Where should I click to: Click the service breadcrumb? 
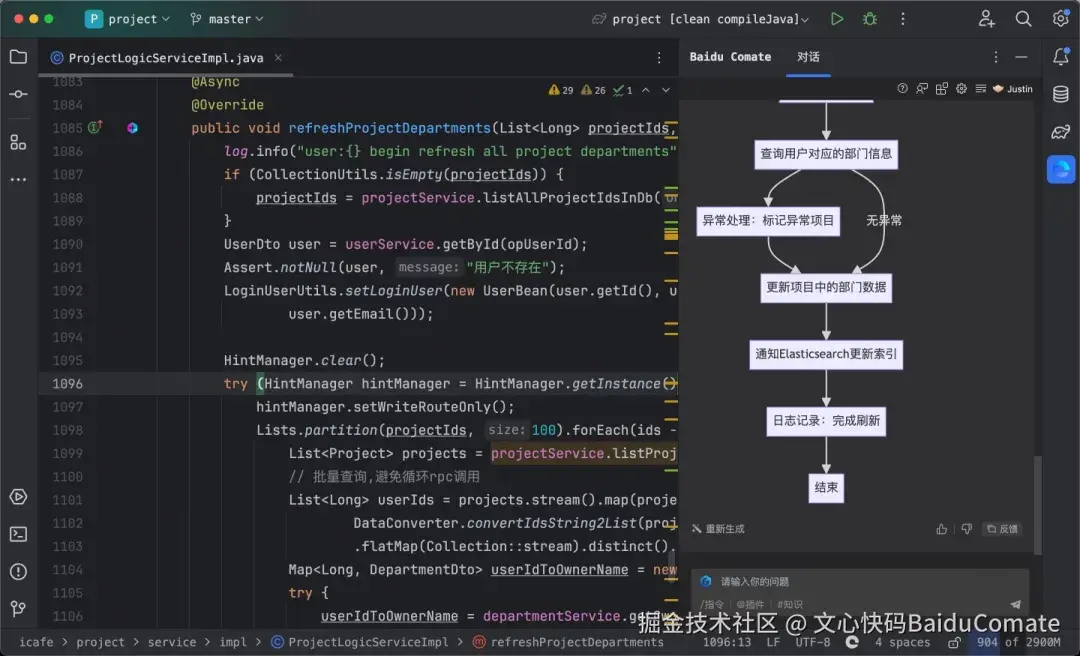tap(172, 642)
